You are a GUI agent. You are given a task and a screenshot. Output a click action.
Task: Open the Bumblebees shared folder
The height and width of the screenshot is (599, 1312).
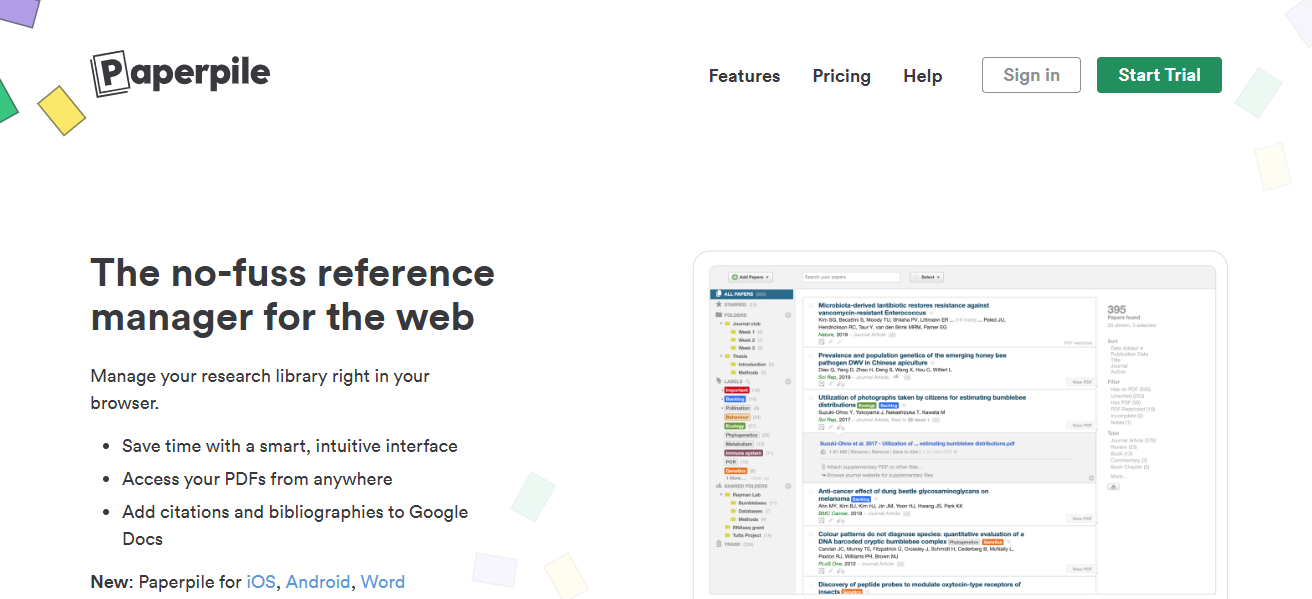tap(752, 503)
